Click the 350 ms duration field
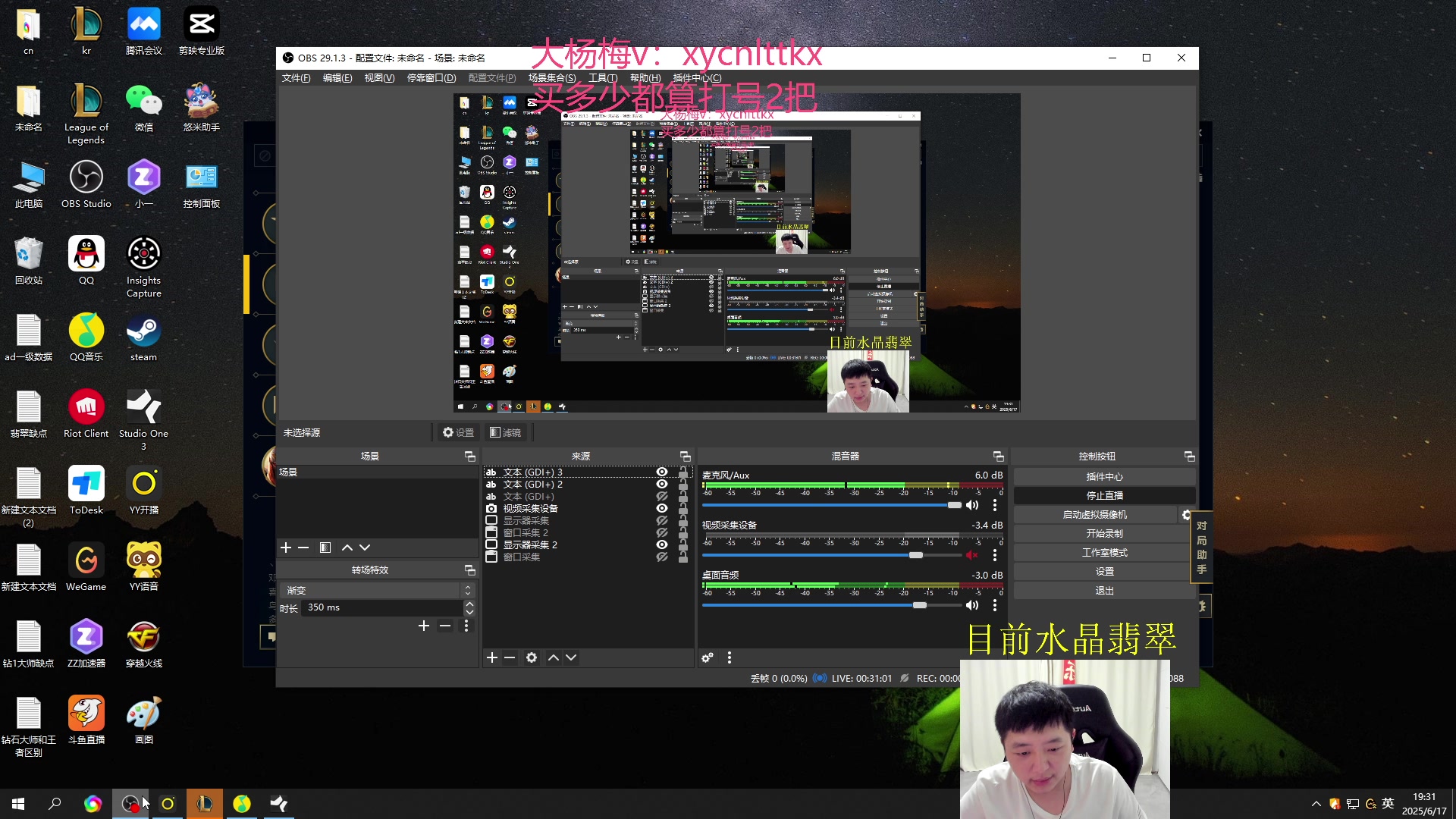The image size is (1456, 819). click(x=382, y=608)
